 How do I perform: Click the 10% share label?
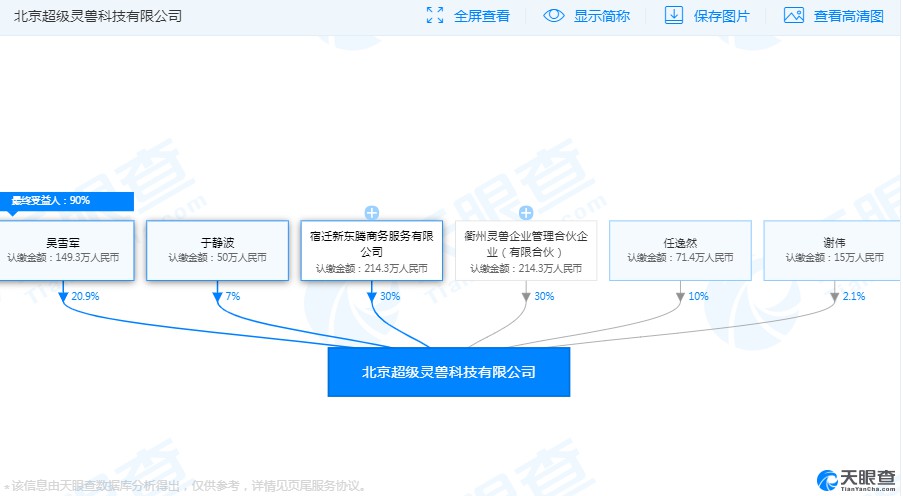[698, 296]
